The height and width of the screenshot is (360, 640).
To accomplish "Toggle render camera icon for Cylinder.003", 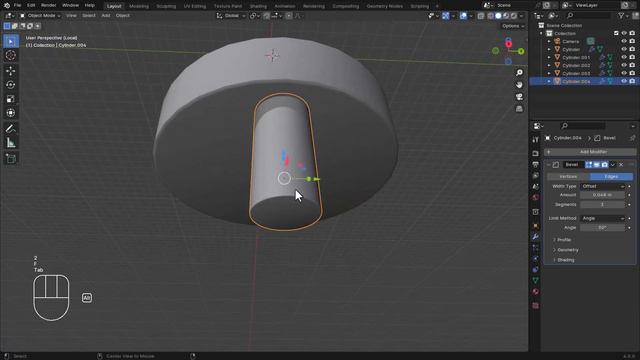I will point(632,73).
